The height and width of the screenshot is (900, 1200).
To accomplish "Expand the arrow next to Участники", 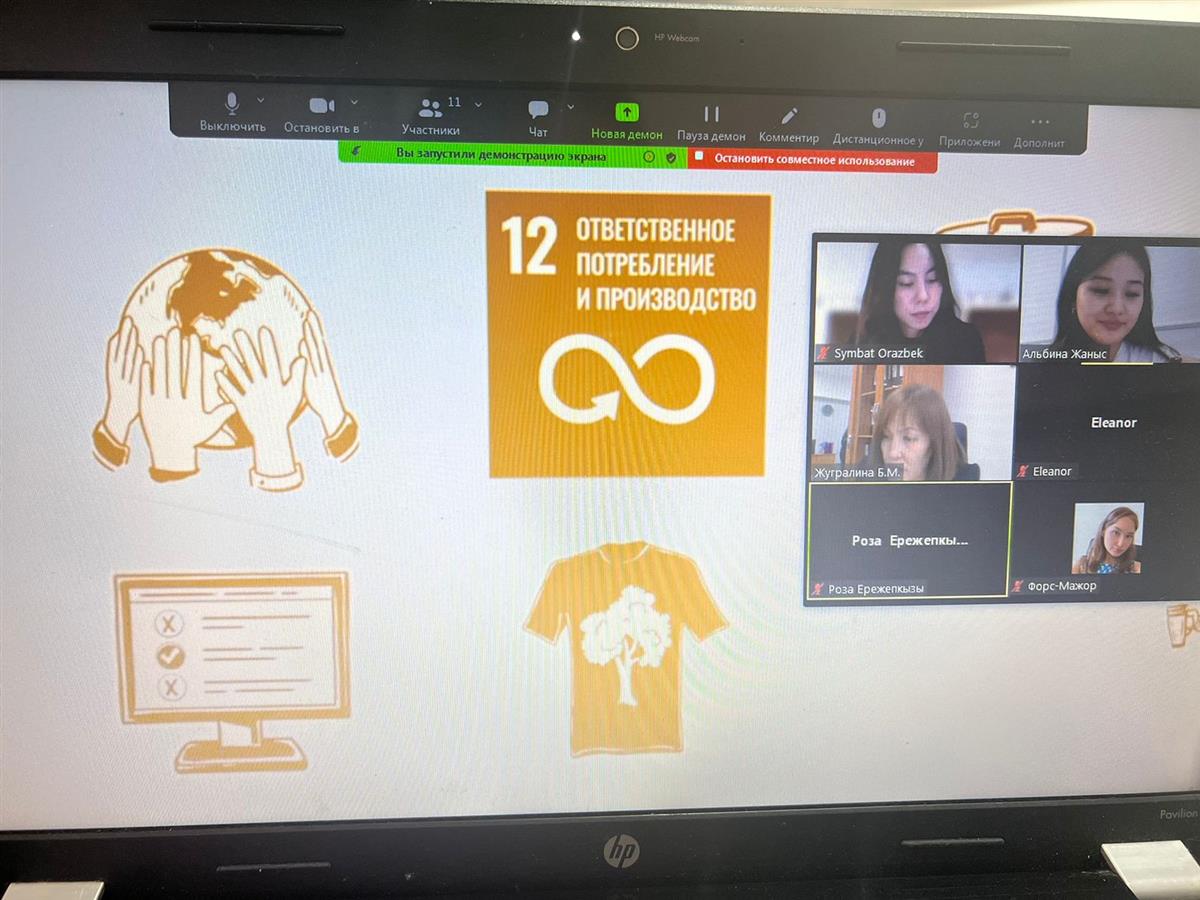I will (478, 104).
